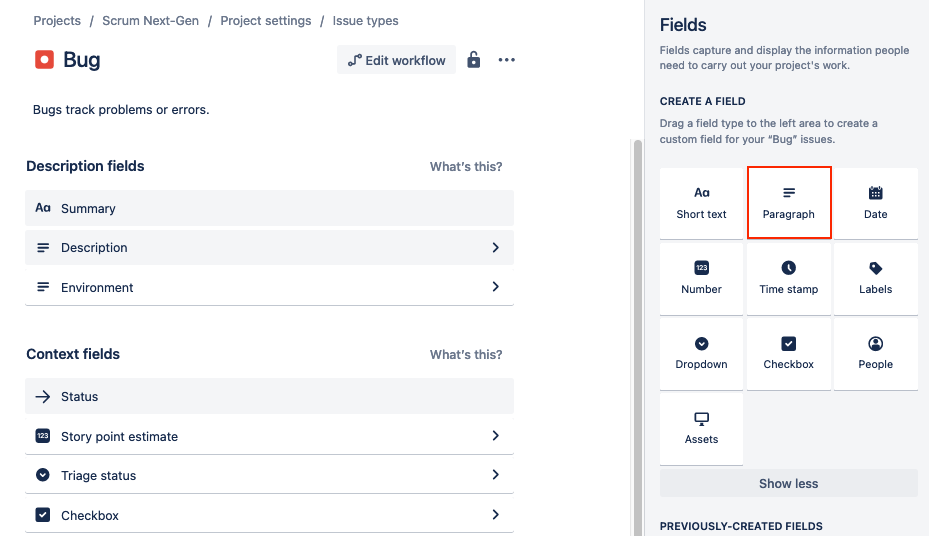Select the Labels field type
This screenshot has height=536, width=929.
[875, 278]
